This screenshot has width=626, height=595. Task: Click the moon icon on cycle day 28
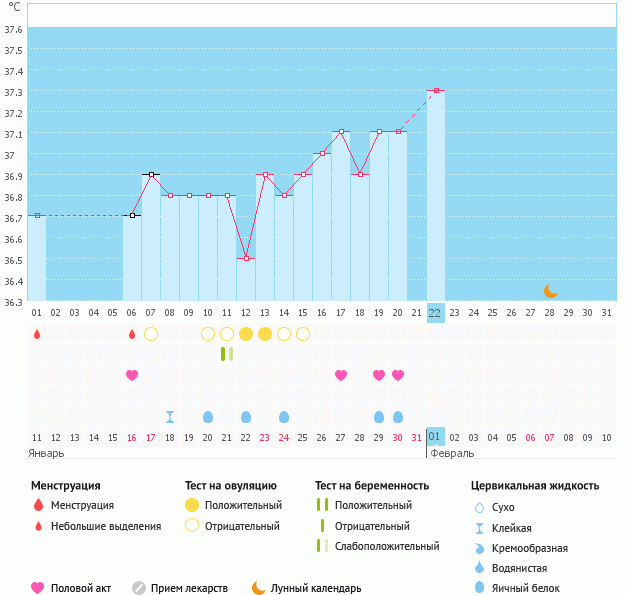click(x=551, y=291)
